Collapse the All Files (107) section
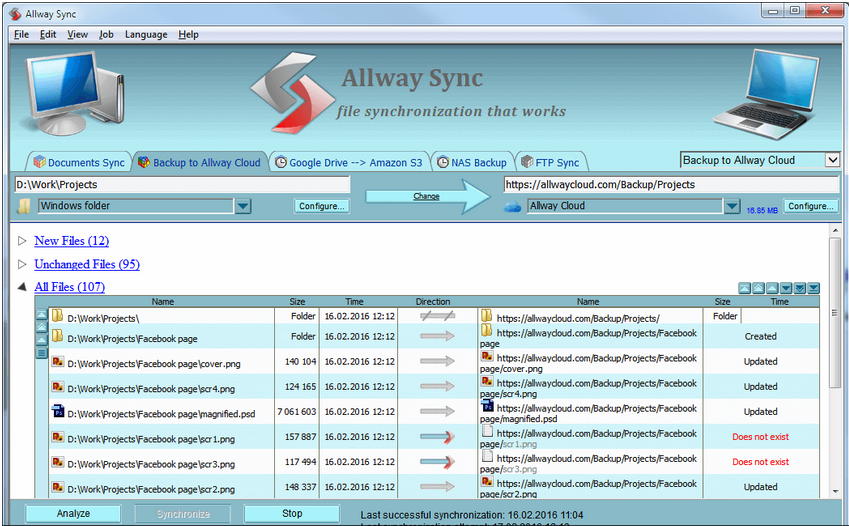Viewport: 849px width, 526px height. coord(22,287)
